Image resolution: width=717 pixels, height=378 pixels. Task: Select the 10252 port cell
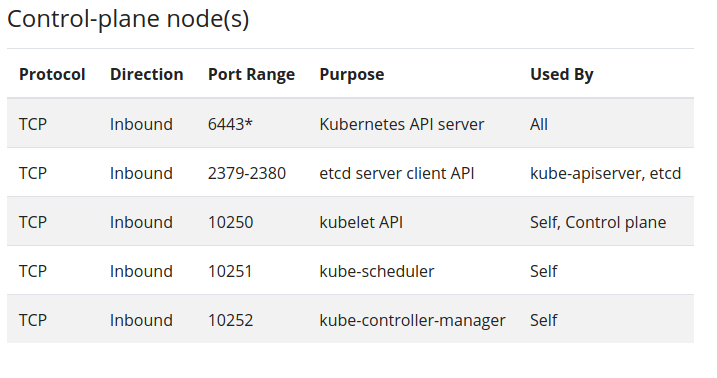click(230, 320)
